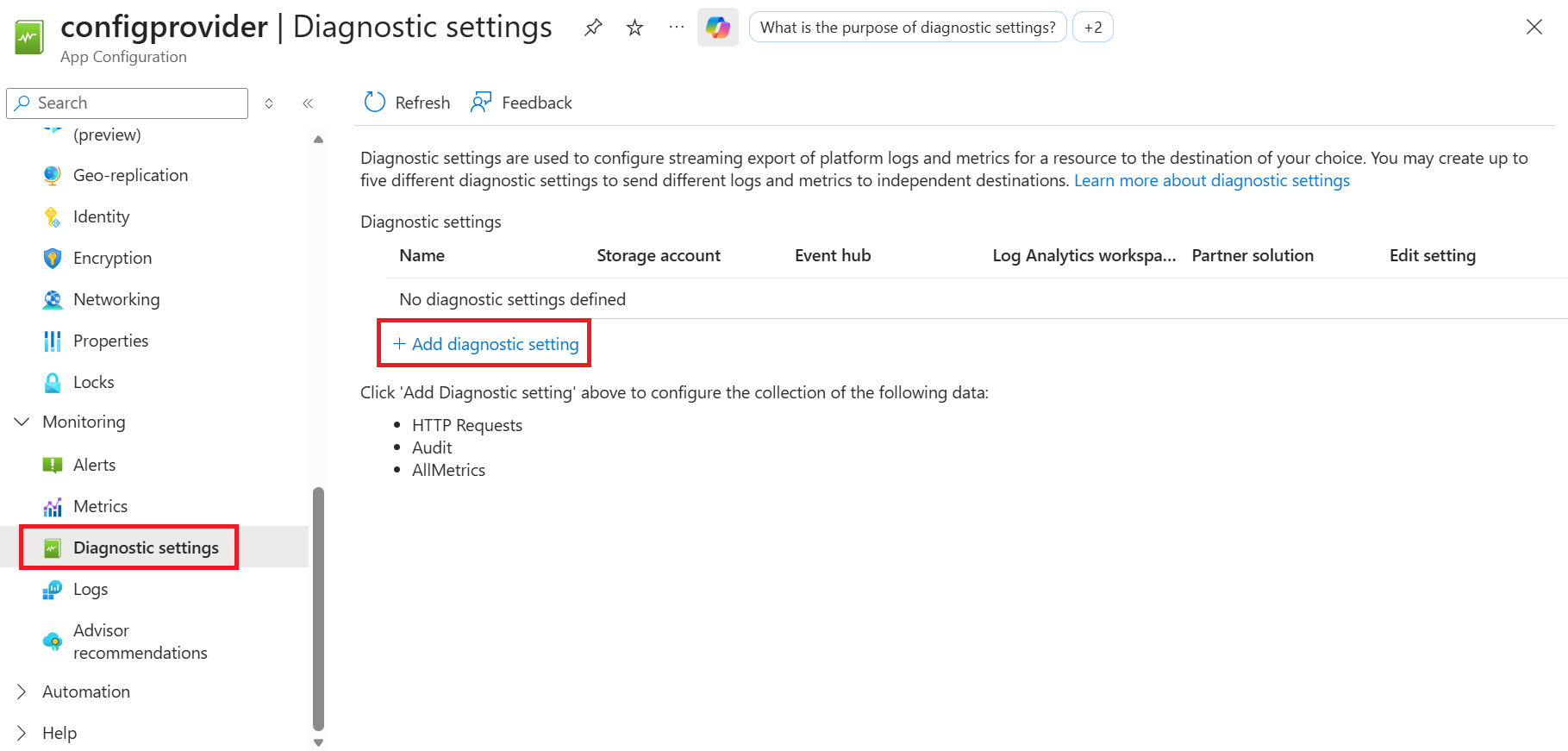This screenshot has width=1568, height=751.
Task: Click the Audit bullet item
Action: click(x=432, y=447)
